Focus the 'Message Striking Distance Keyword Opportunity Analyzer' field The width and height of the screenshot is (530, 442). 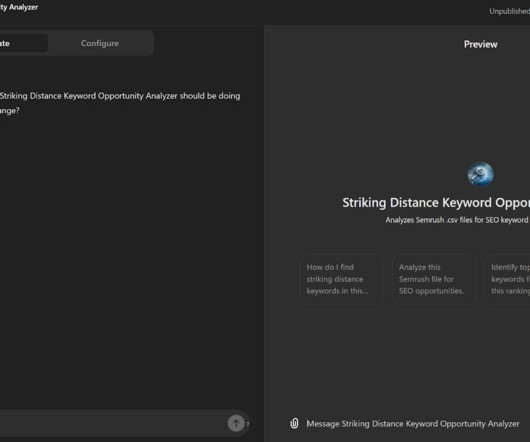(x=413, y=424)
